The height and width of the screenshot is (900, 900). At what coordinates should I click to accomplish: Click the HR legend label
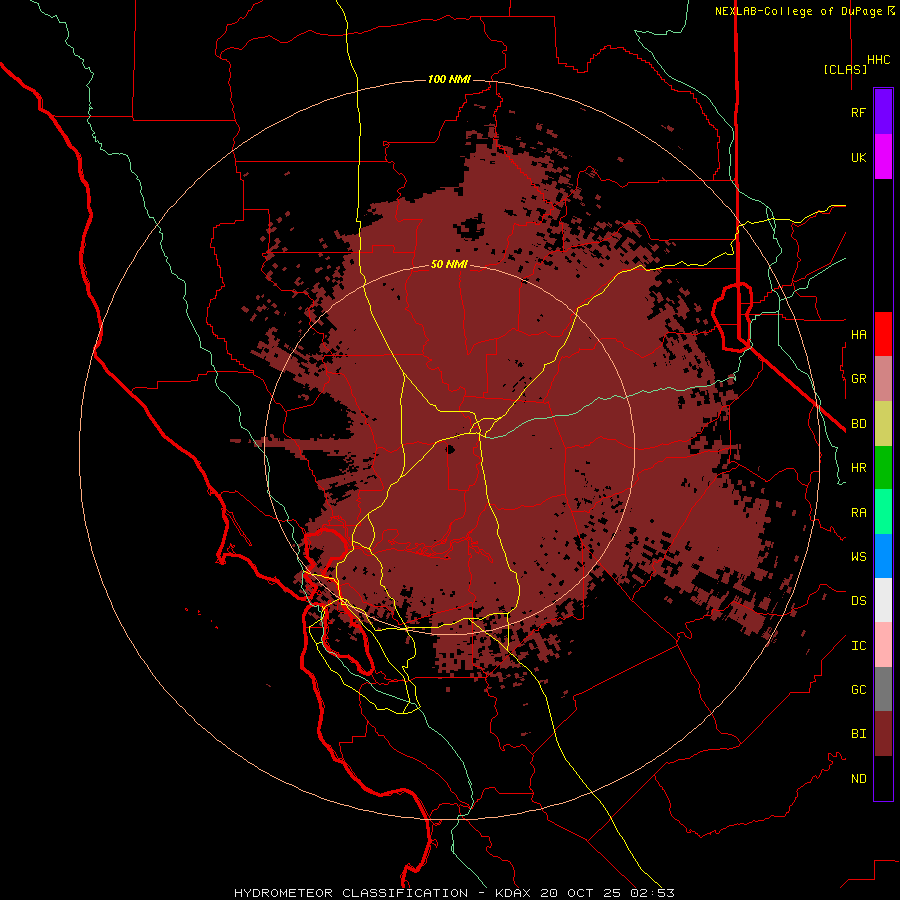859,468
